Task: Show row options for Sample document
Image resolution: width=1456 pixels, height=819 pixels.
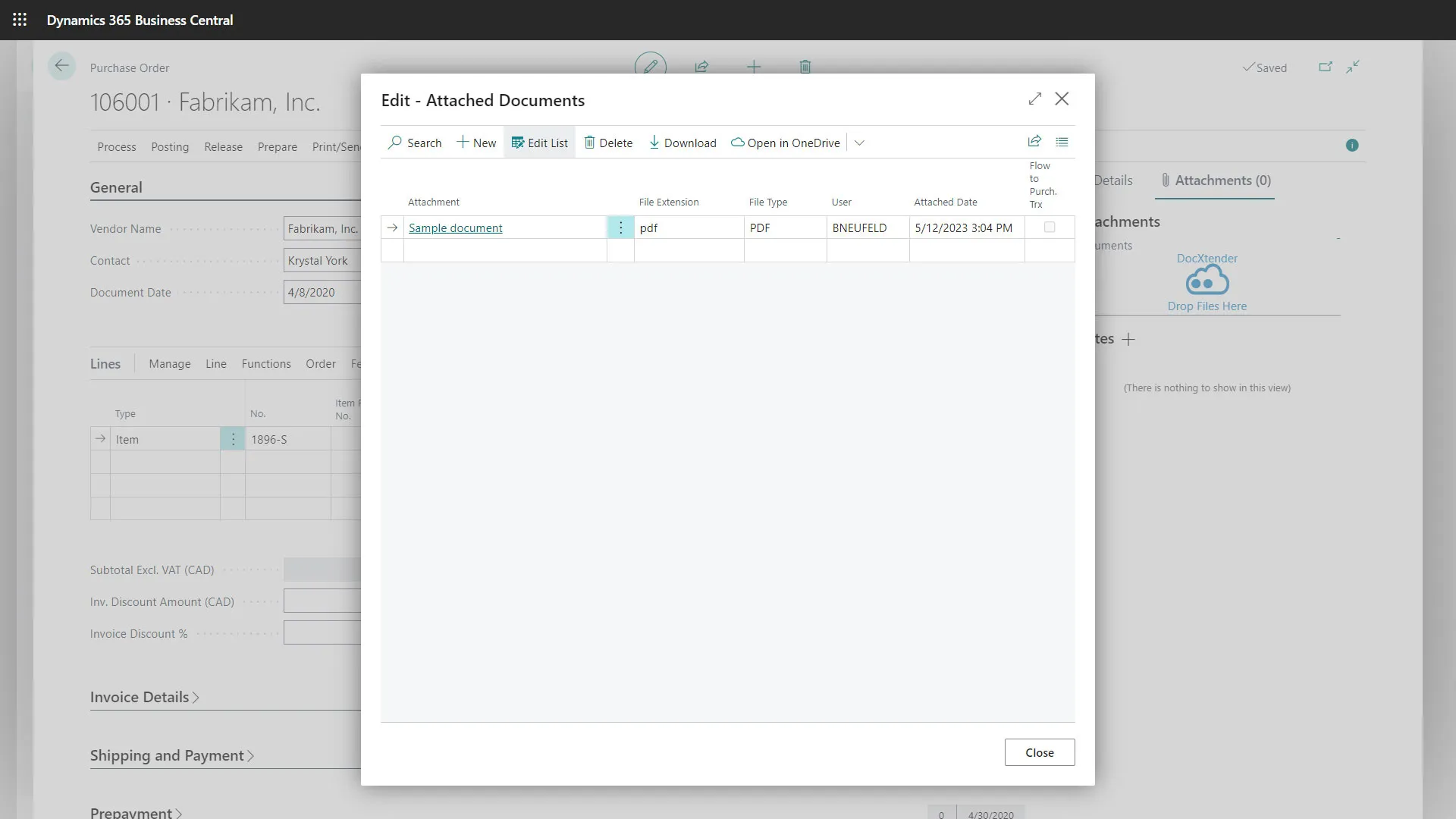Action: (620, 227)
